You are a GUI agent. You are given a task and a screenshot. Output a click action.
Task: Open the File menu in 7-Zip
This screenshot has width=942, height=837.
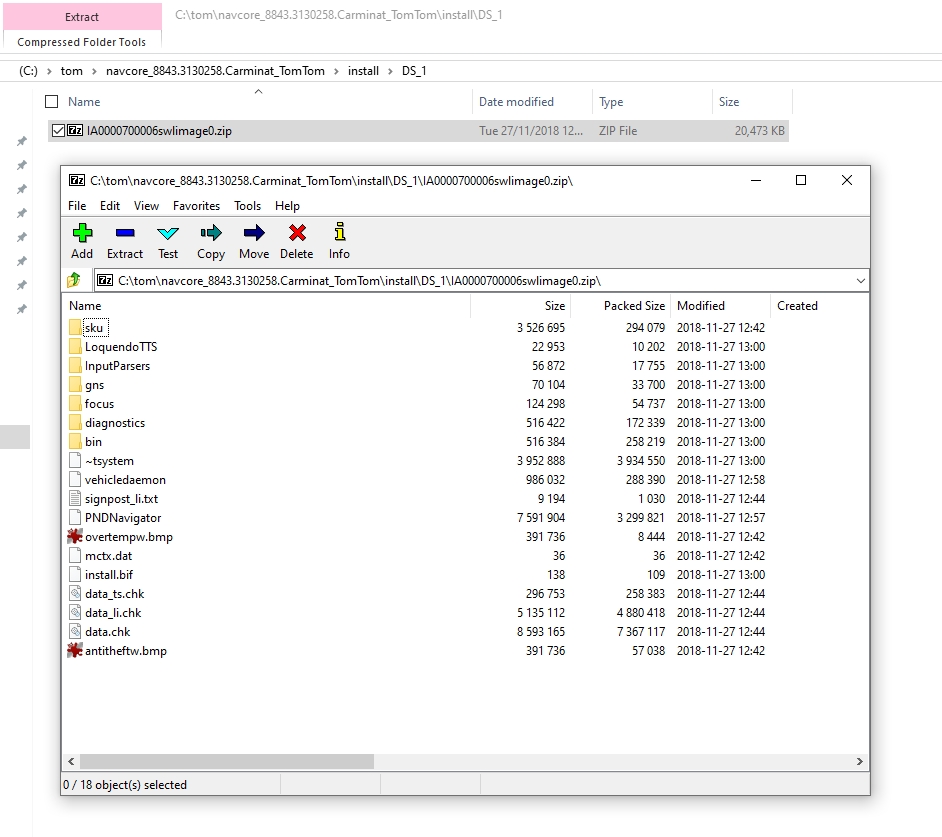[x=77, y=205]
